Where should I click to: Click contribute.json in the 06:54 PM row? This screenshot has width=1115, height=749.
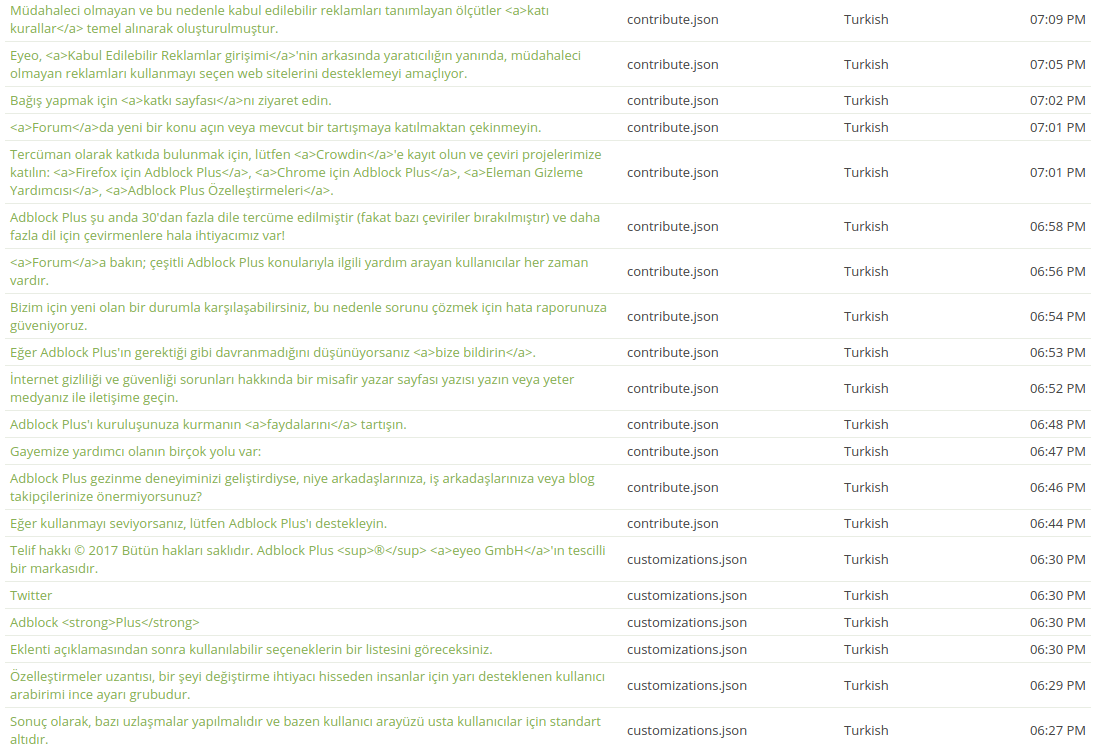[x=673, y=317]
